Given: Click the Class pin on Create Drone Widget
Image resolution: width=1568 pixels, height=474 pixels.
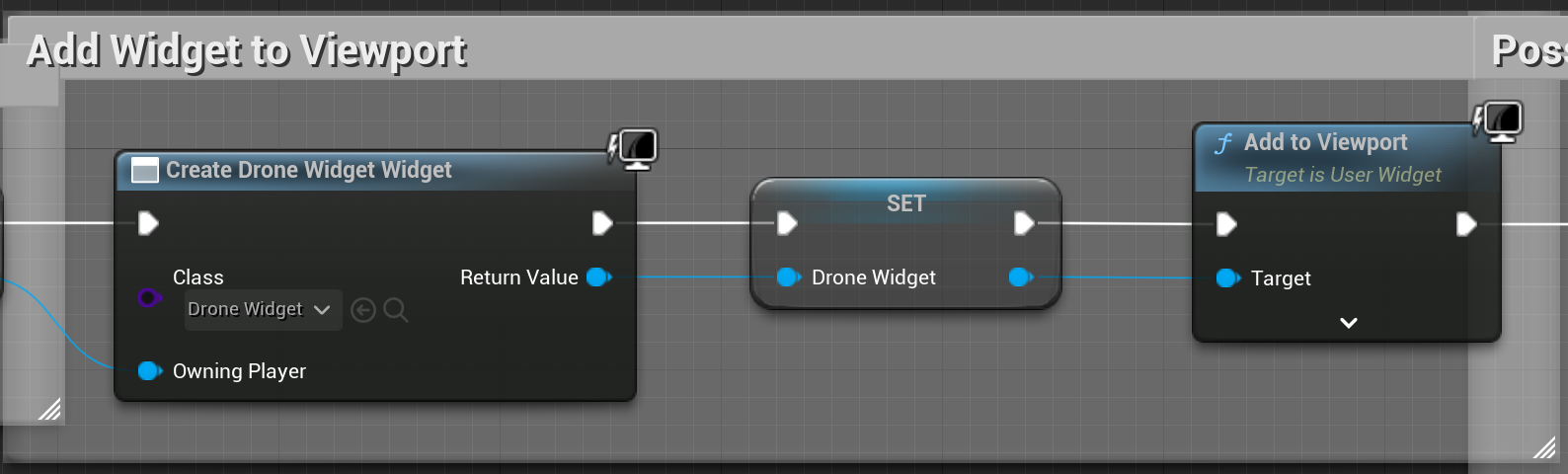Looking at the screenshot, I should tap(148, 297).
